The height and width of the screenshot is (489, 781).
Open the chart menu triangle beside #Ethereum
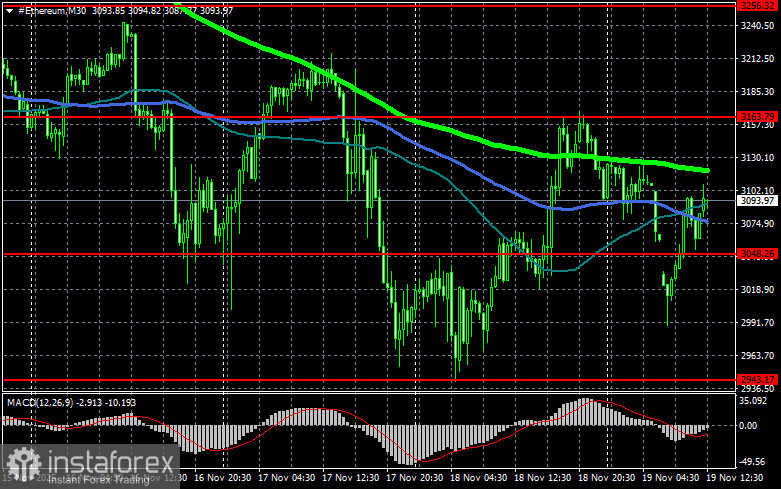pos(9,10)
